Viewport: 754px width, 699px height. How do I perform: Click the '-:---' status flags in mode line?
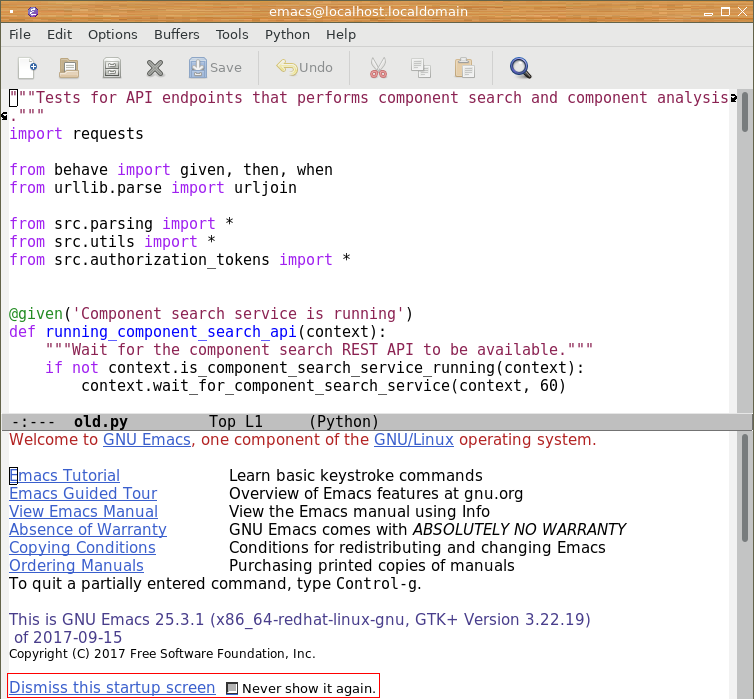point(33,422)
